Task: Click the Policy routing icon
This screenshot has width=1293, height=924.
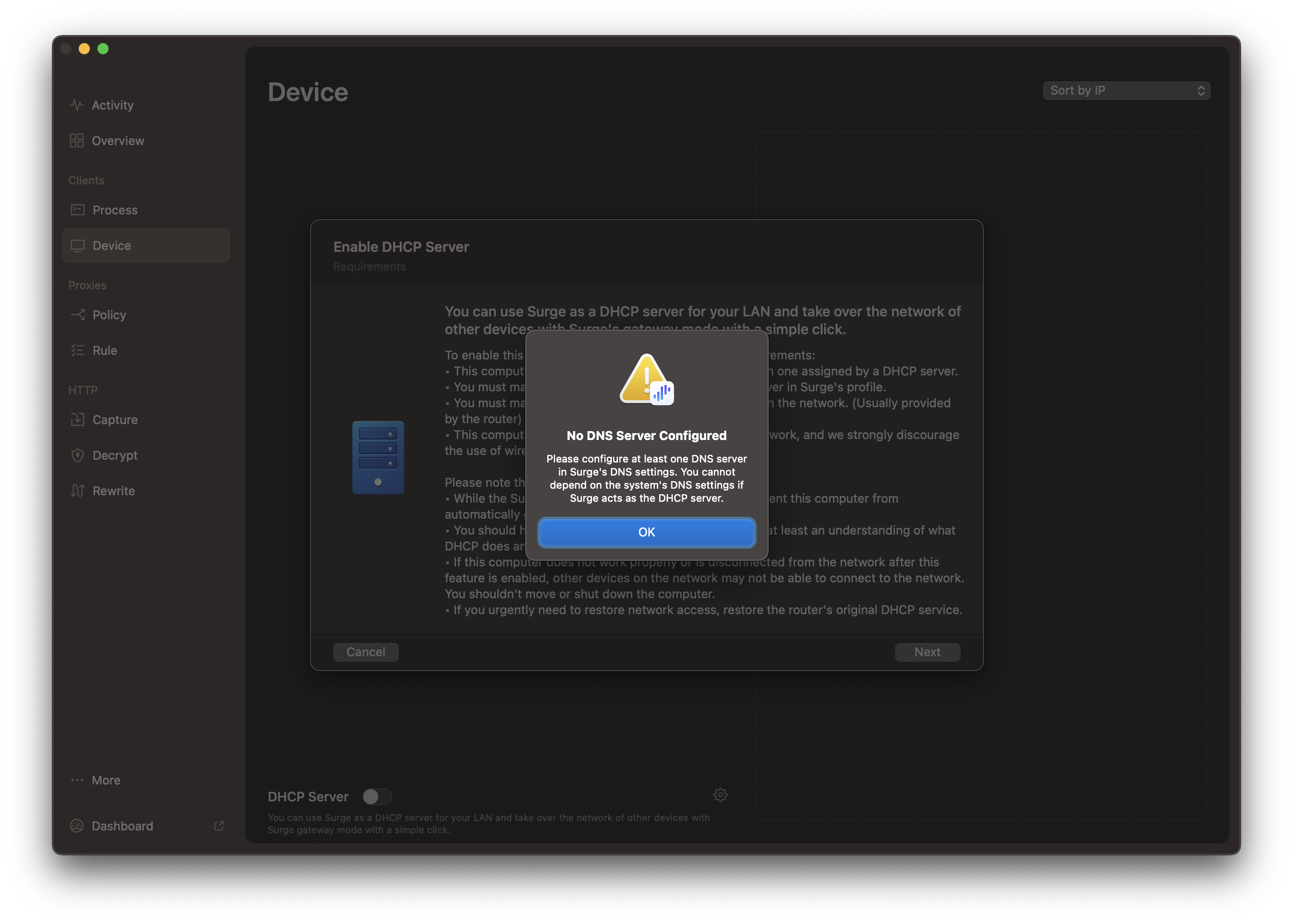Action: point(77,315)
